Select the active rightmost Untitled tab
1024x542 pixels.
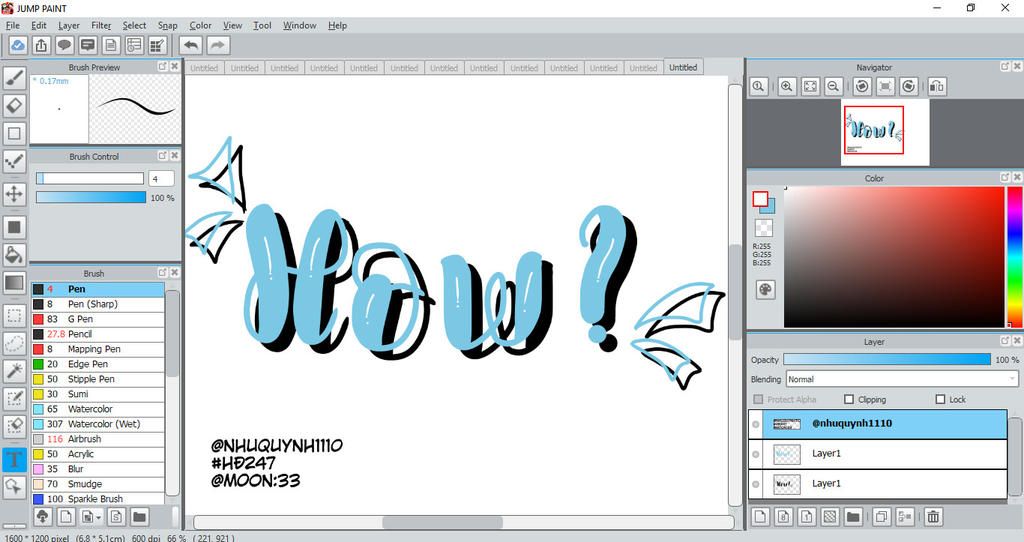click(683, 67)
